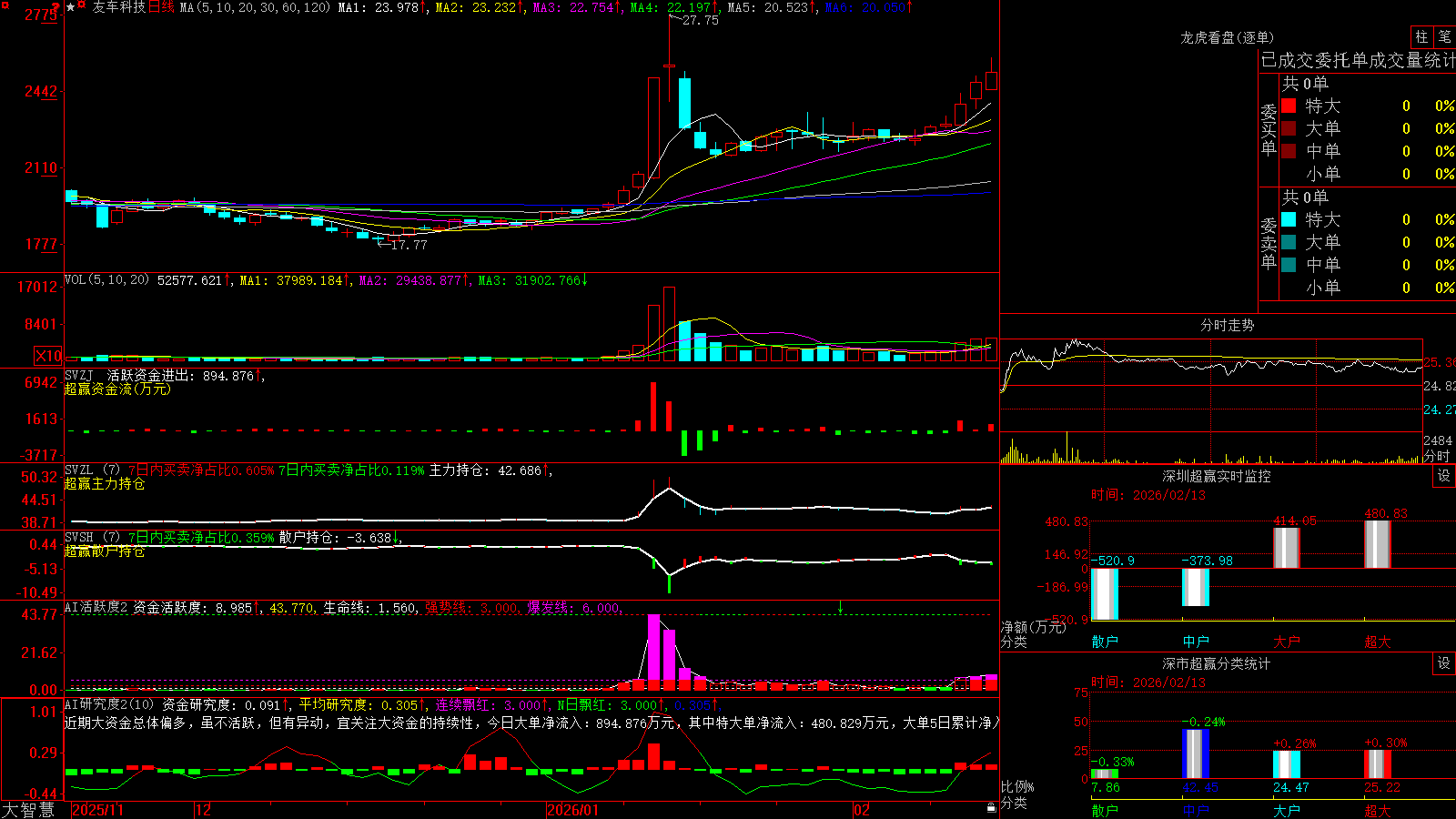Click the AI研究度2(10) indicator name
This screenshot has height=819, width=1456.
point(109,705)
